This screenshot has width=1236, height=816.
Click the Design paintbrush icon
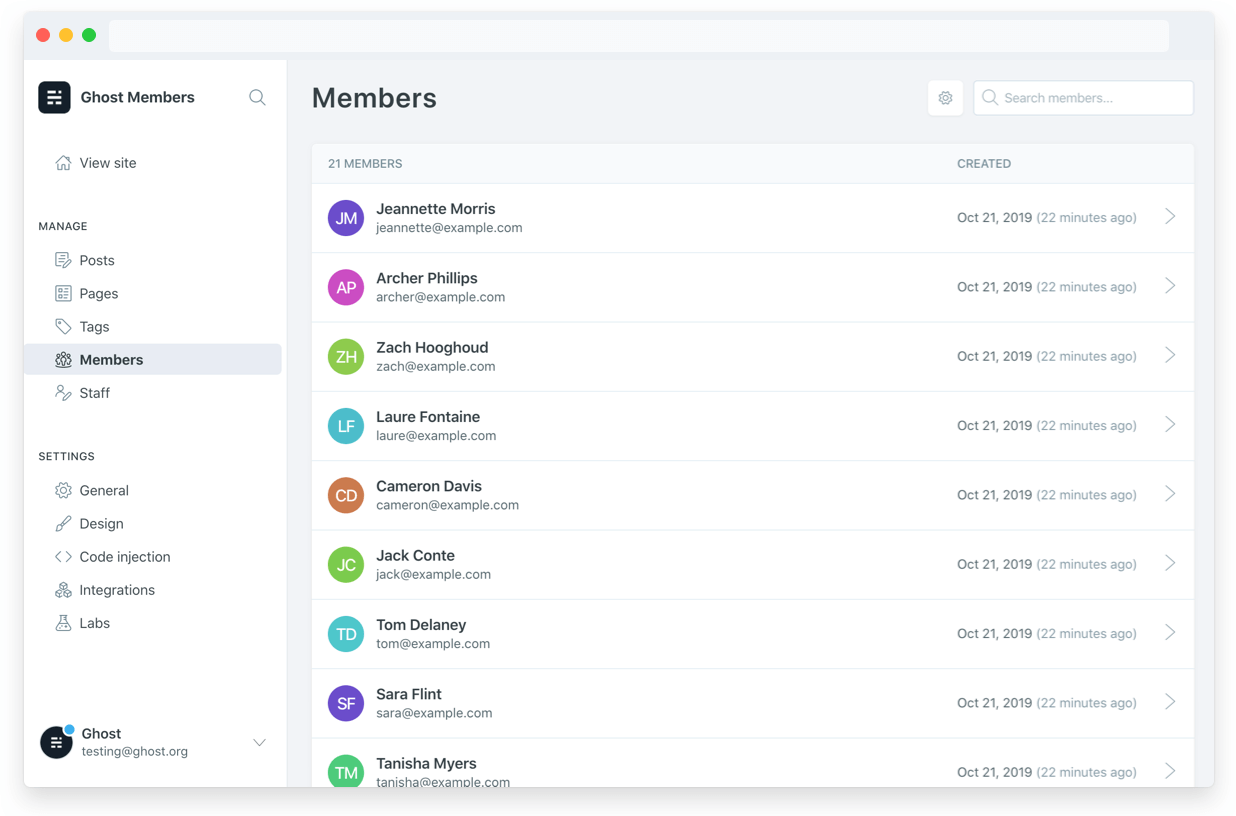click(x=62, y=523)
